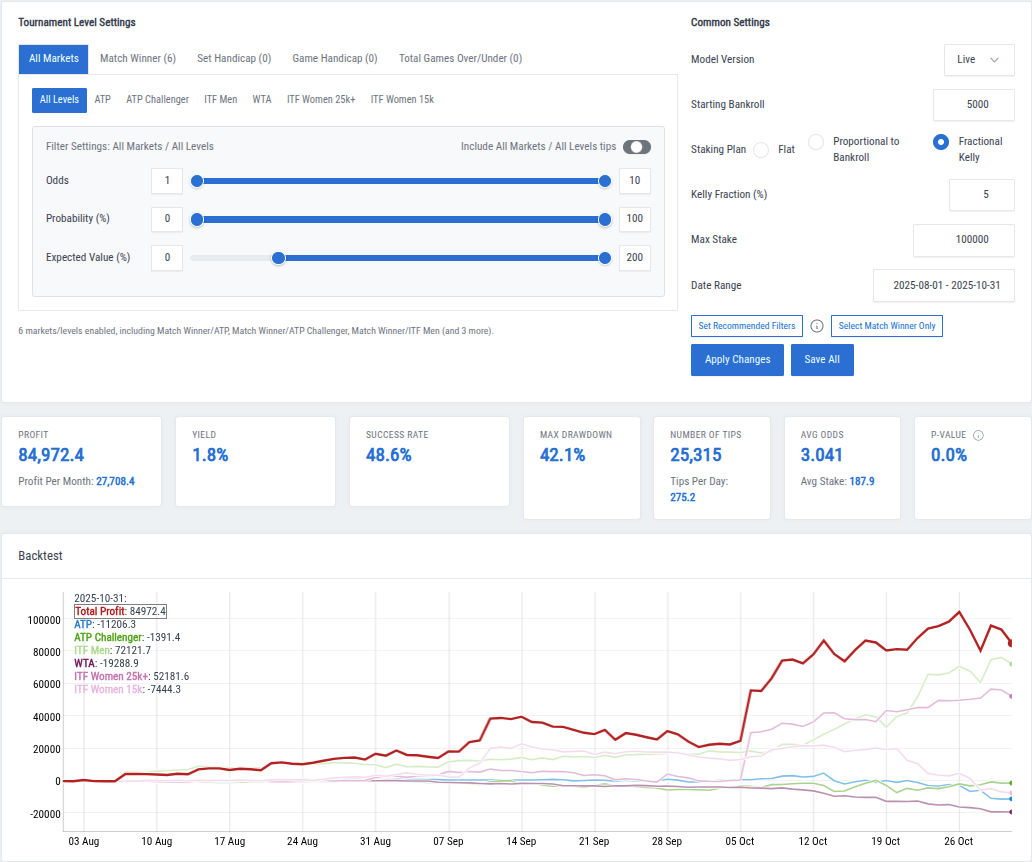Switch to the WTA level tab

(x=262, y=99)
